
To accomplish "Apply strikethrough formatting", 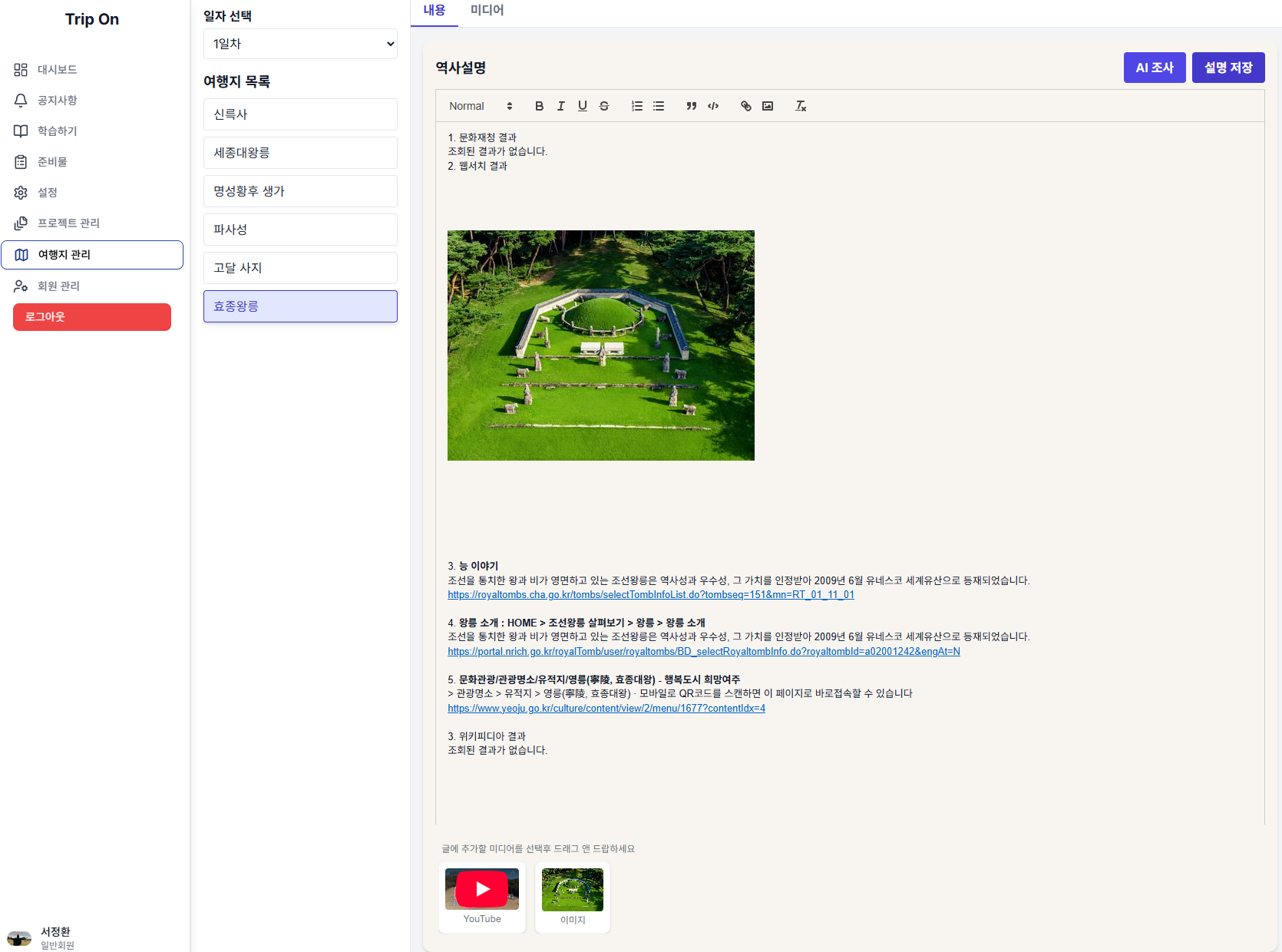I will (x=604, y=106).
